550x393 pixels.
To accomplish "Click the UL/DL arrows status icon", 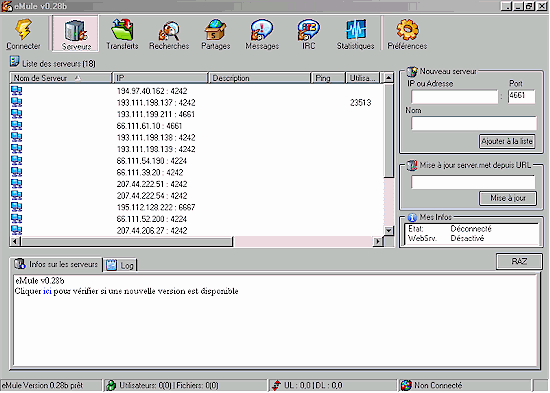I will [276, 385].
